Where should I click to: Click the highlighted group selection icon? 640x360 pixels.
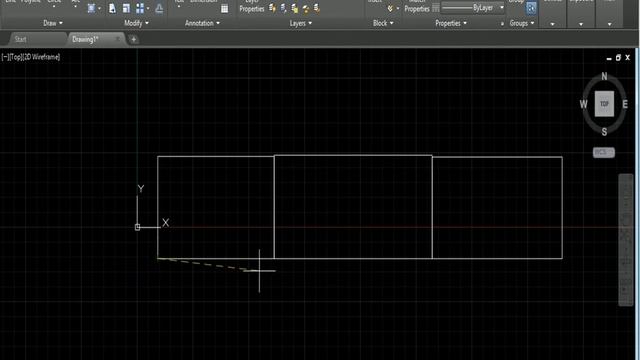[x=531, y=8]
